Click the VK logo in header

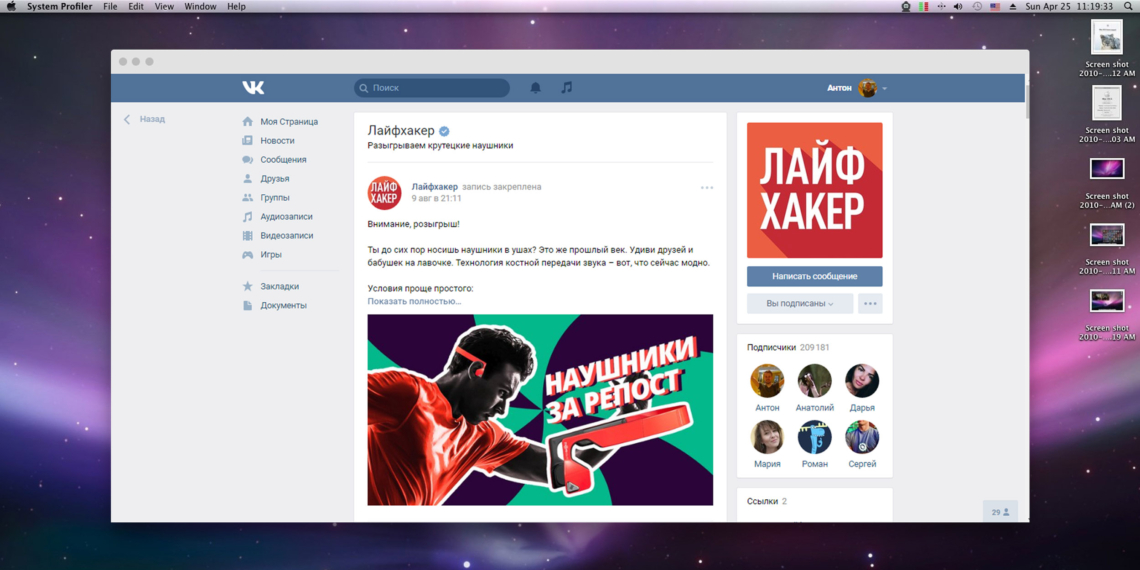point(253,88)
